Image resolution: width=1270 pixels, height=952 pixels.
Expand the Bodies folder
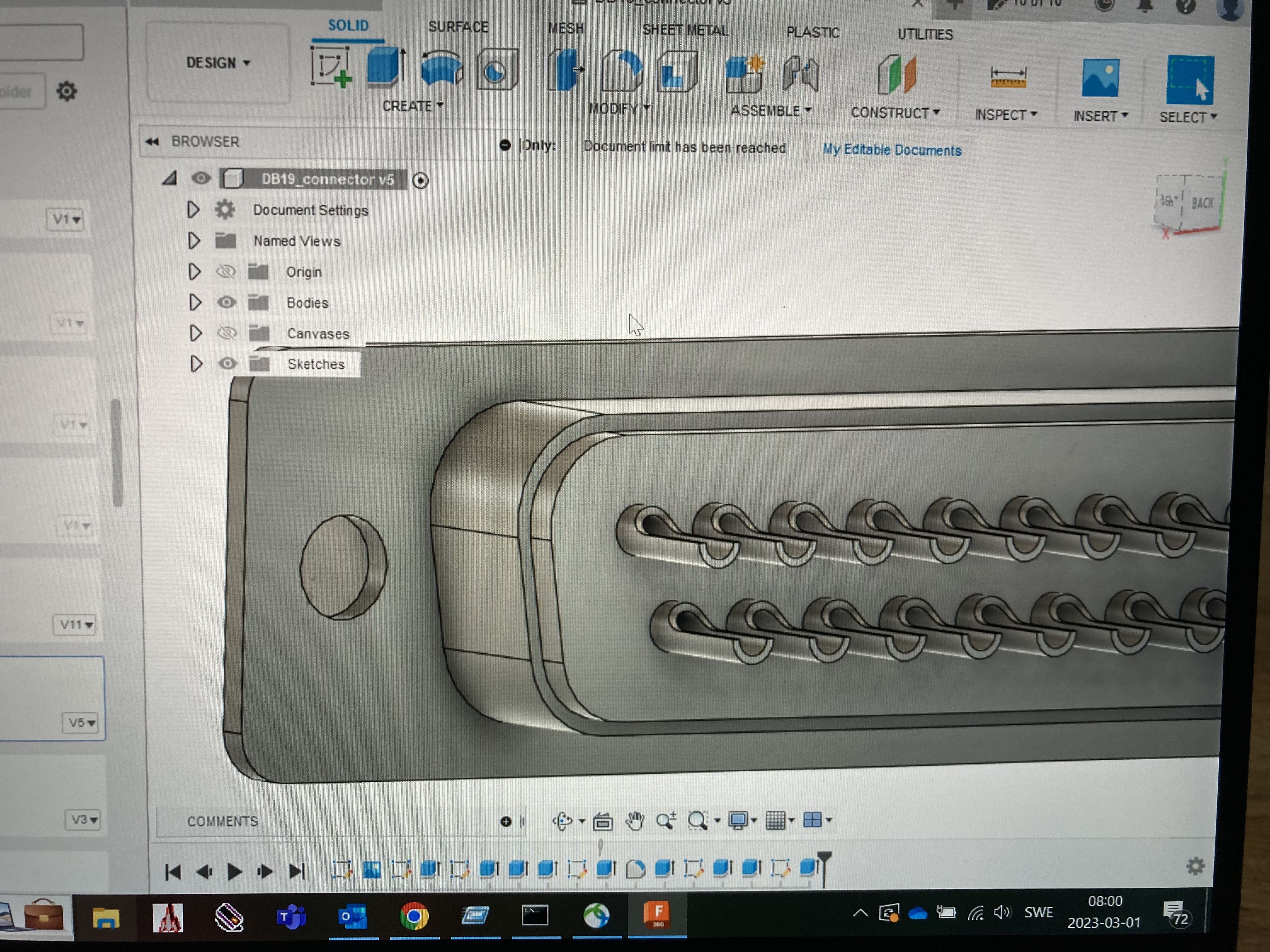[195, 302]
